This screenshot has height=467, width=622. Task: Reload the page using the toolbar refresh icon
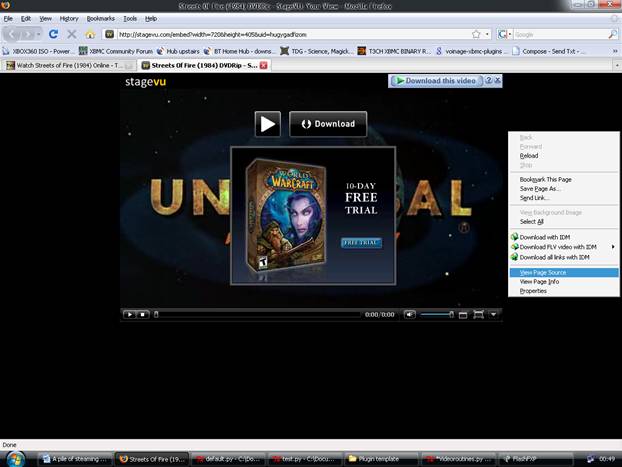(x=54, y=34)
